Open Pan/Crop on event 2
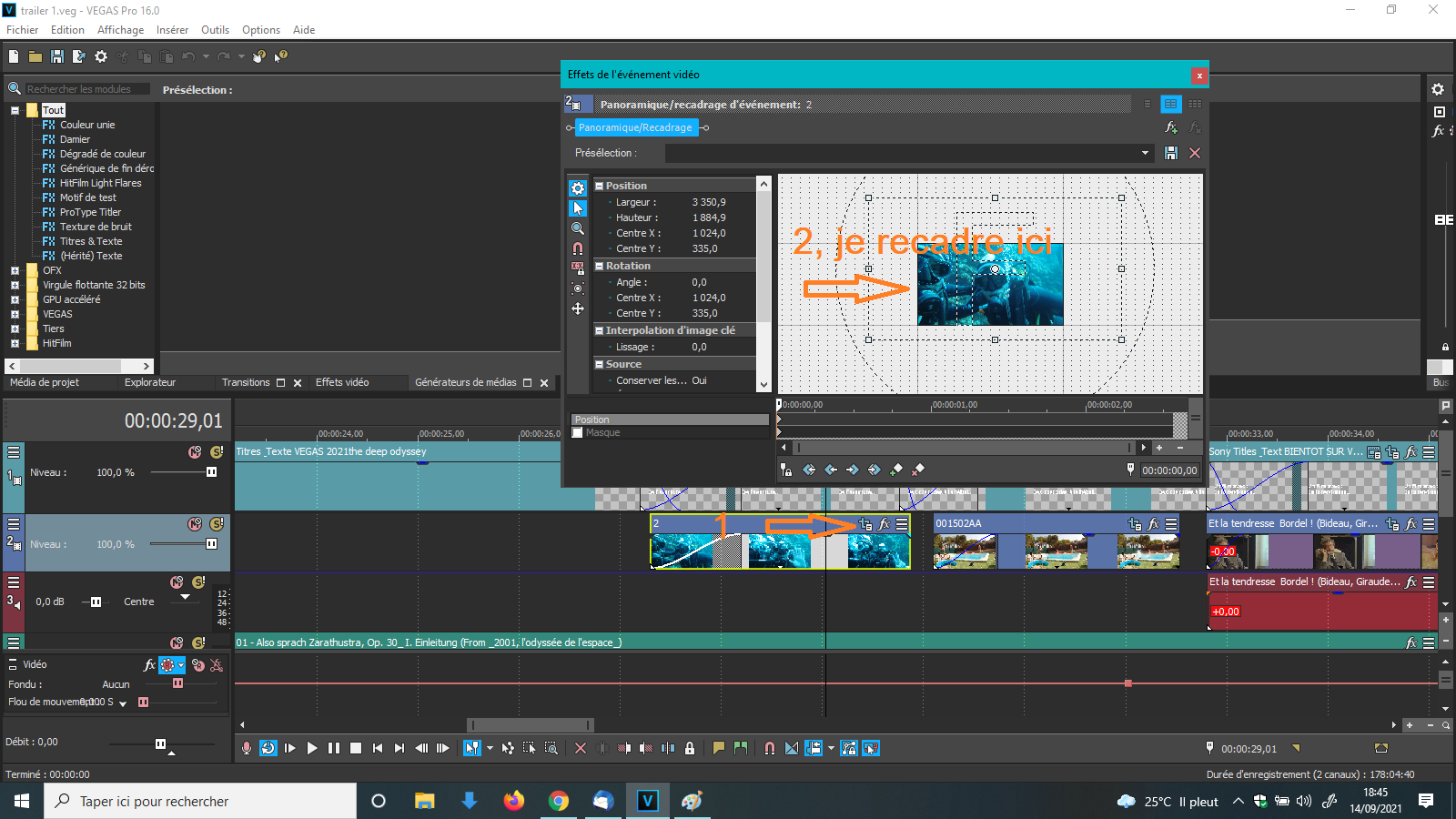 pos(864,524)
